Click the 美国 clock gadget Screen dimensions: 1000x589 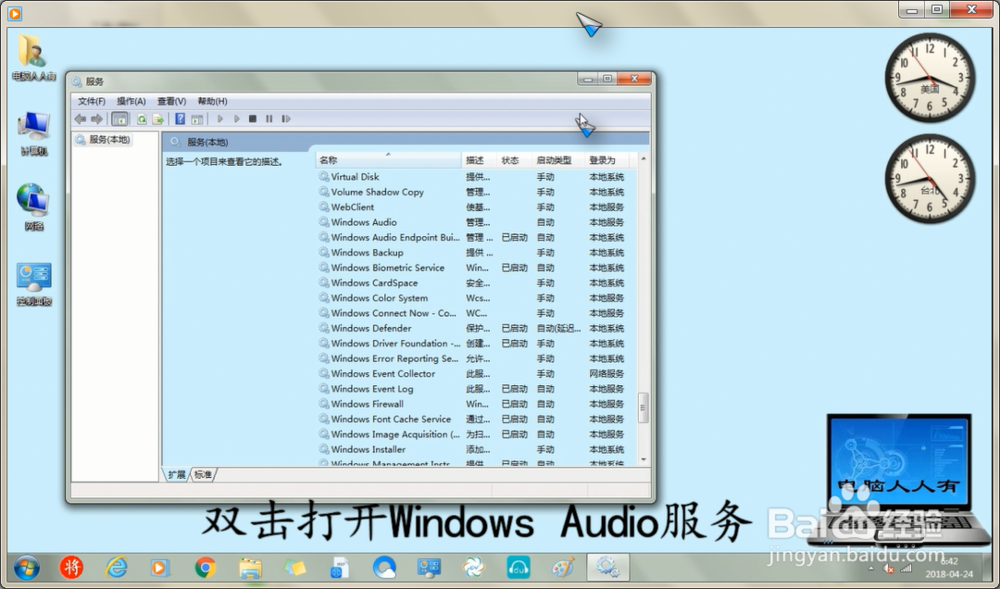(x=929, y=78)
